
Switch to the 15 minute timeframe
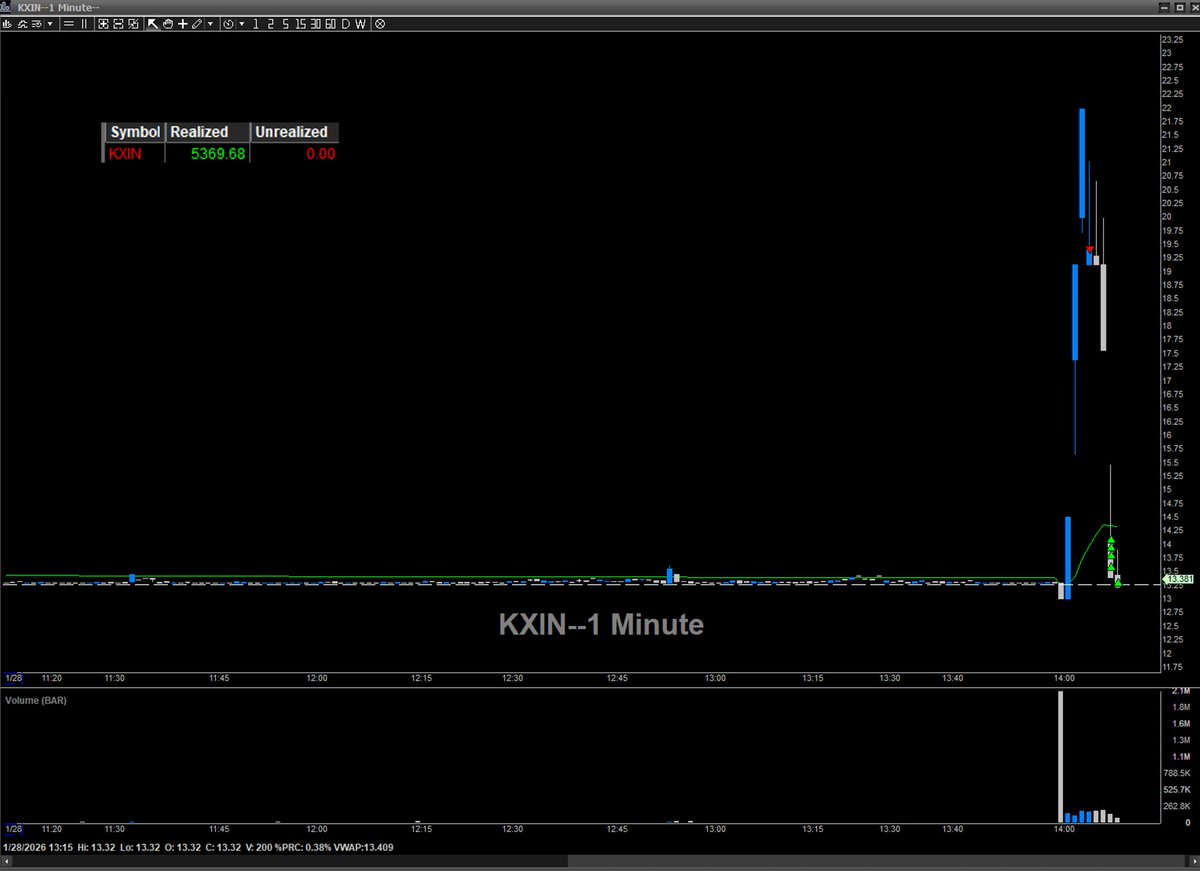[301, 24]
